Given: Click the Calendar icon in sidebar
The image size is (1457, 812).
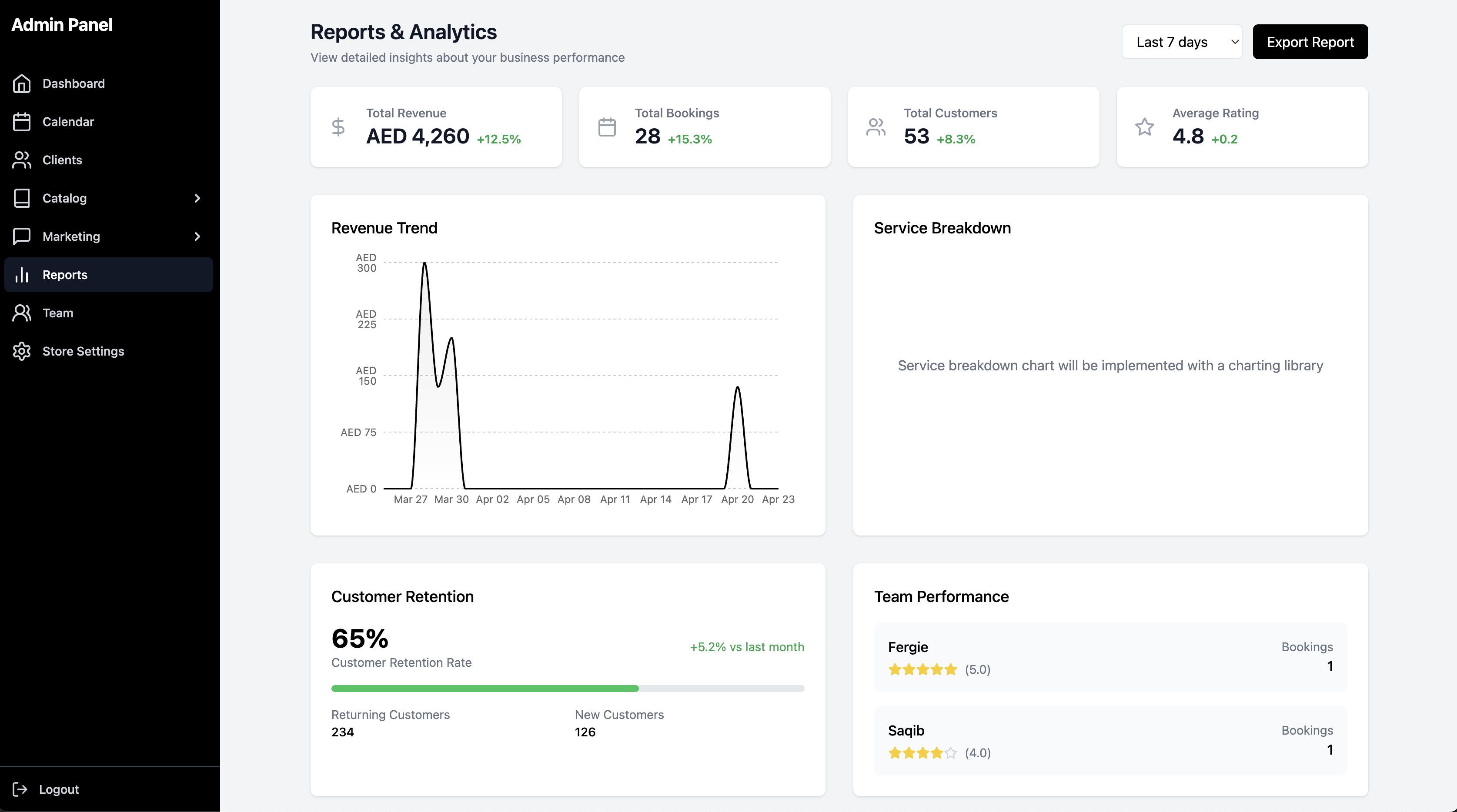Looking at the screenshot, I should [x=21, y=122].
